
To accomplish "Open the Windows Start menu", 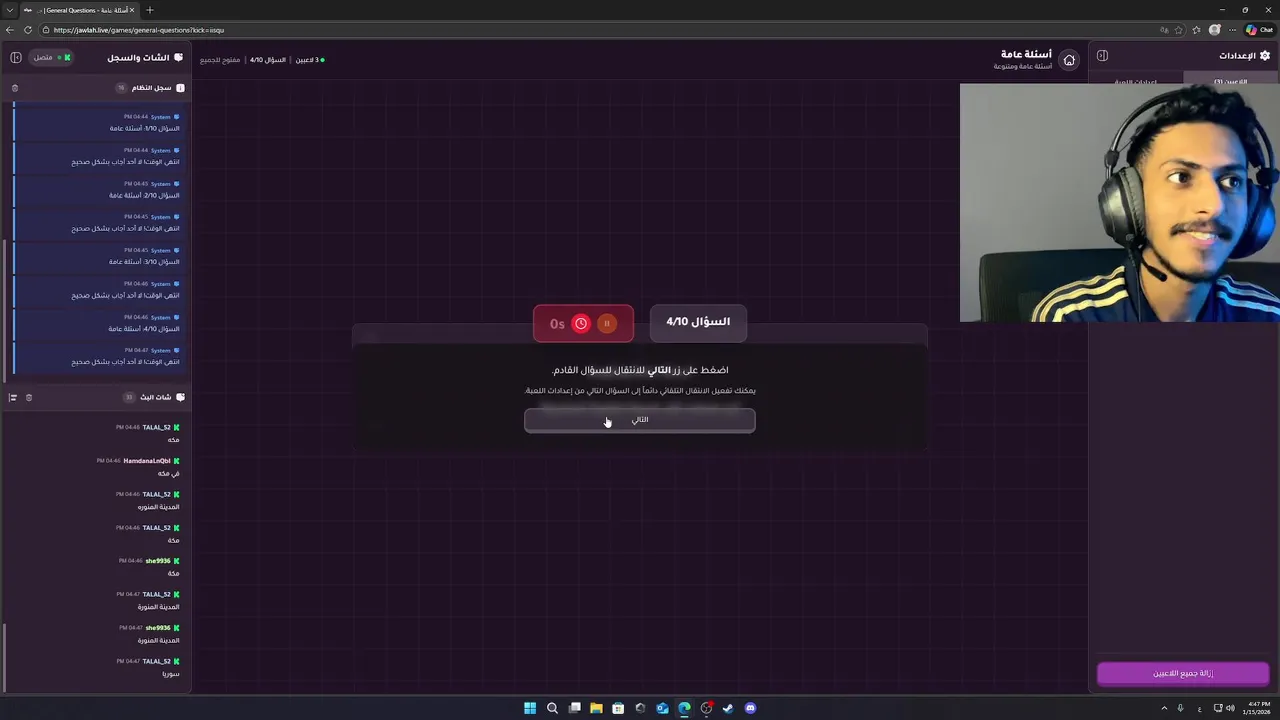I will [530, 708].
